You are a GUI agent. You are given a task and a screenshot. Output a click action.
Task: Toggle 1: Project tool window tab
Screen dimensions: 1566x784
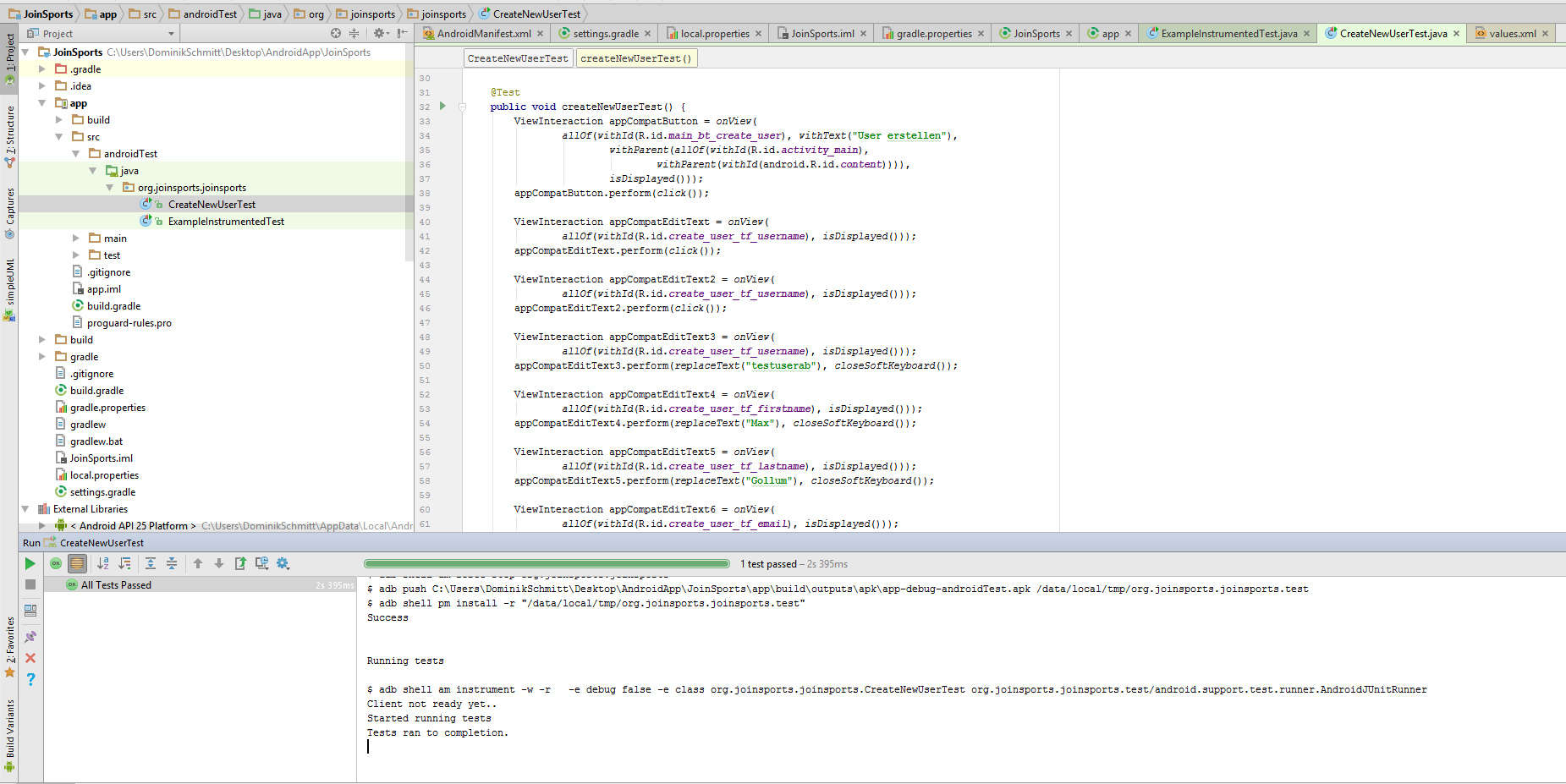click(10, 58)
